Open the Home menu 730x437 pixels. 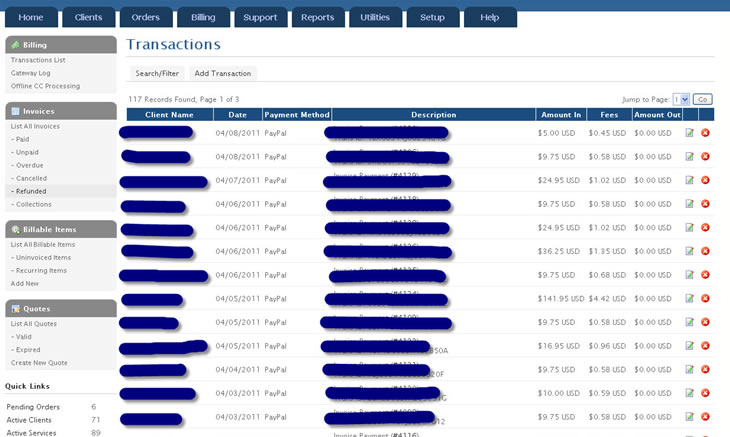tap(31, 17)
